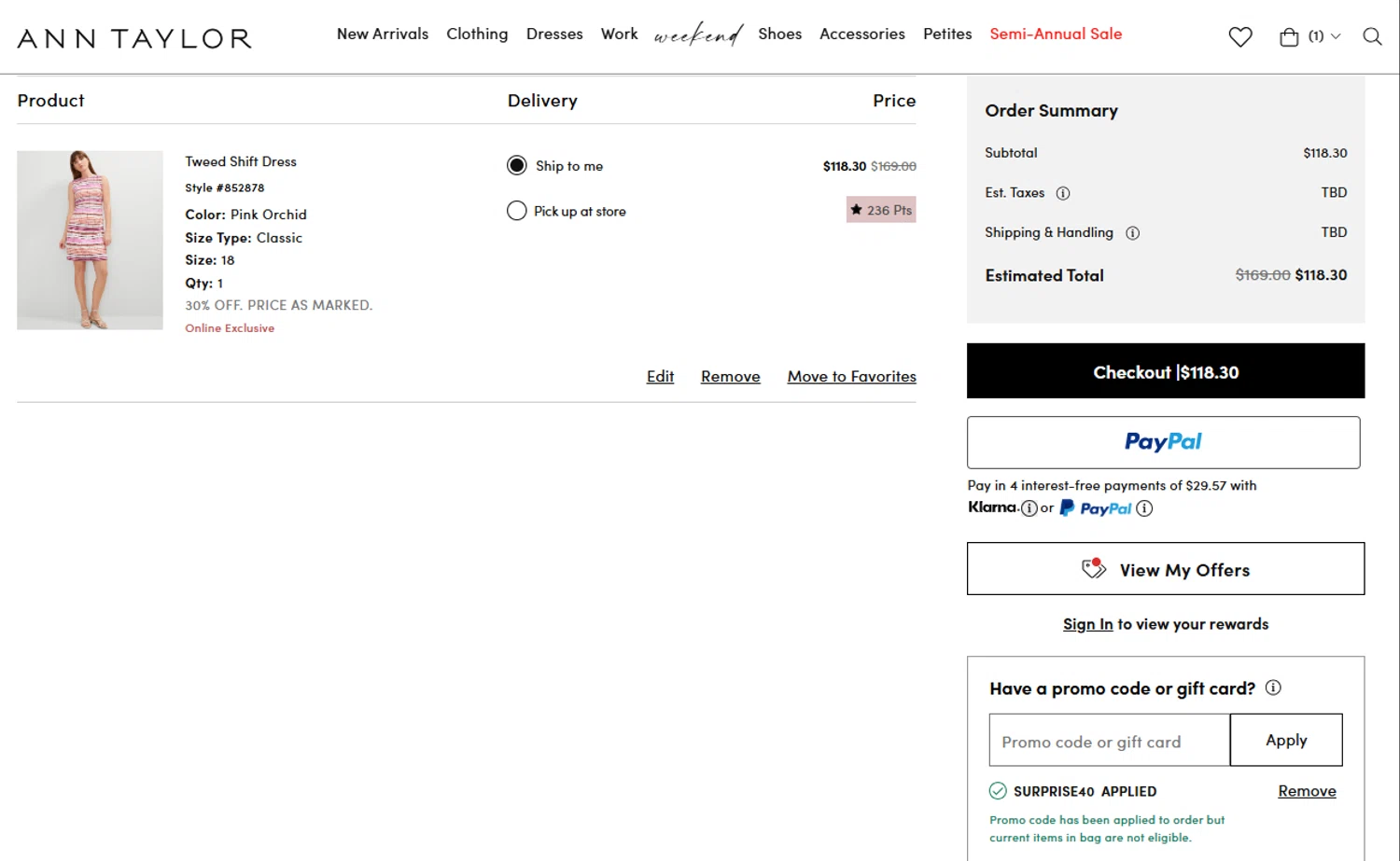This screenshot has height=861, width=1400.
Task: Open Work menu
Action: coord(620,34)
